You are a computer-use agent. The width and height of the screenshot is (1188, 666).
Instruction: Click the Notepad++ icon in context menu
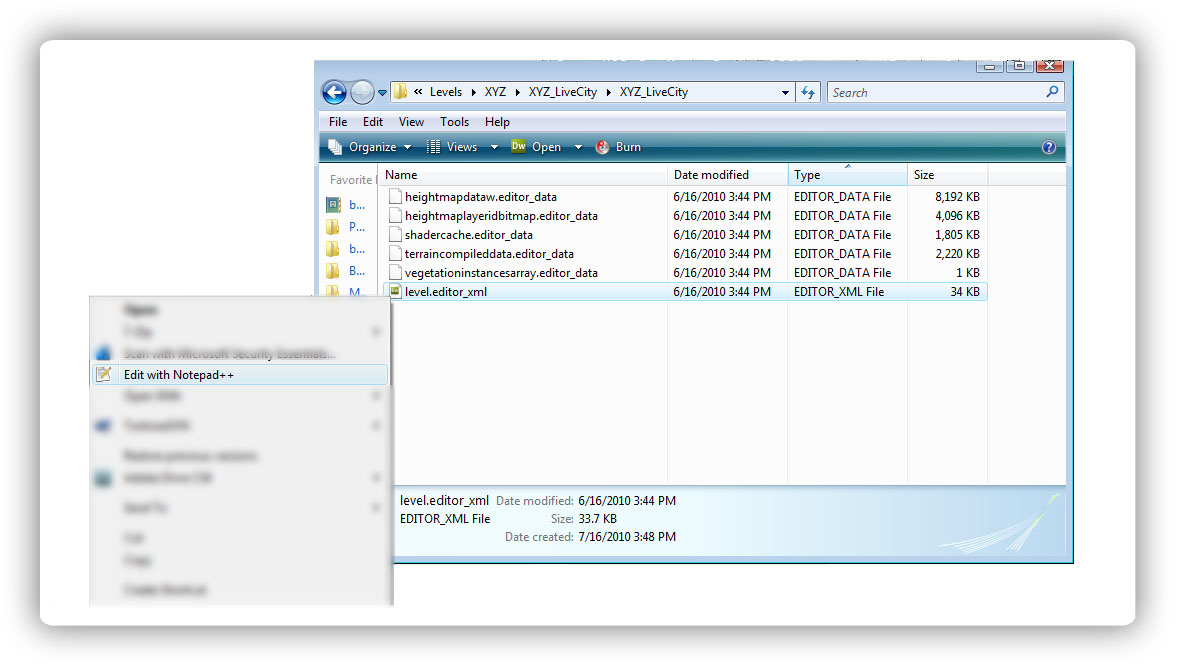104,374
